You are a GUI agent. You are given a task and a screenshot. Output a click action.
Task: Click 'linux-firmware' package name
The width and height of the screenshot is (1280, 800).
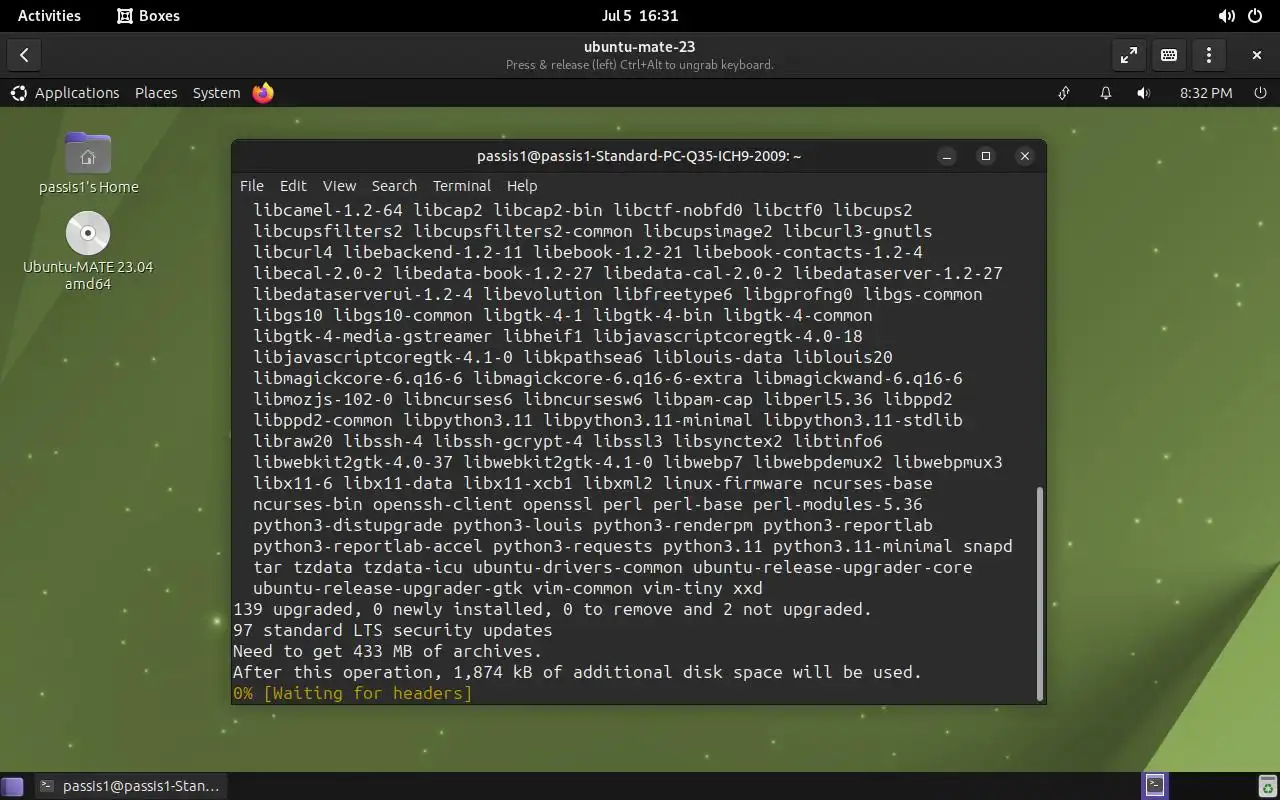732,483
